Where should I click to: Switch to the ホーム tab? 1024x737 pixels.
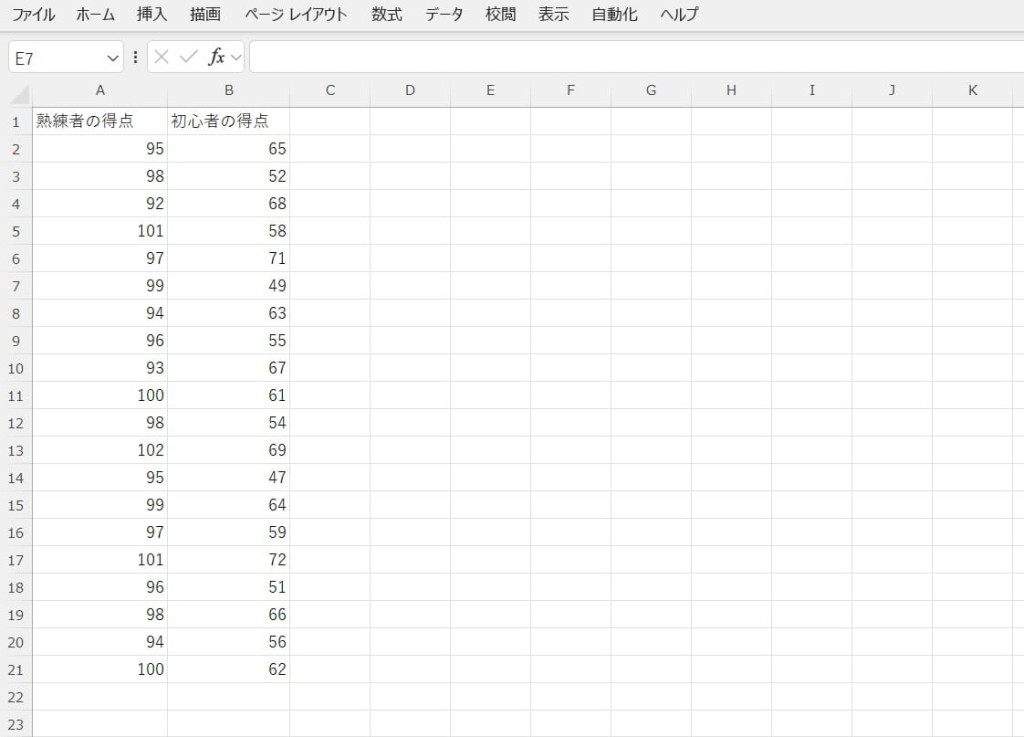pyautogui.click(x=96, y=15)
